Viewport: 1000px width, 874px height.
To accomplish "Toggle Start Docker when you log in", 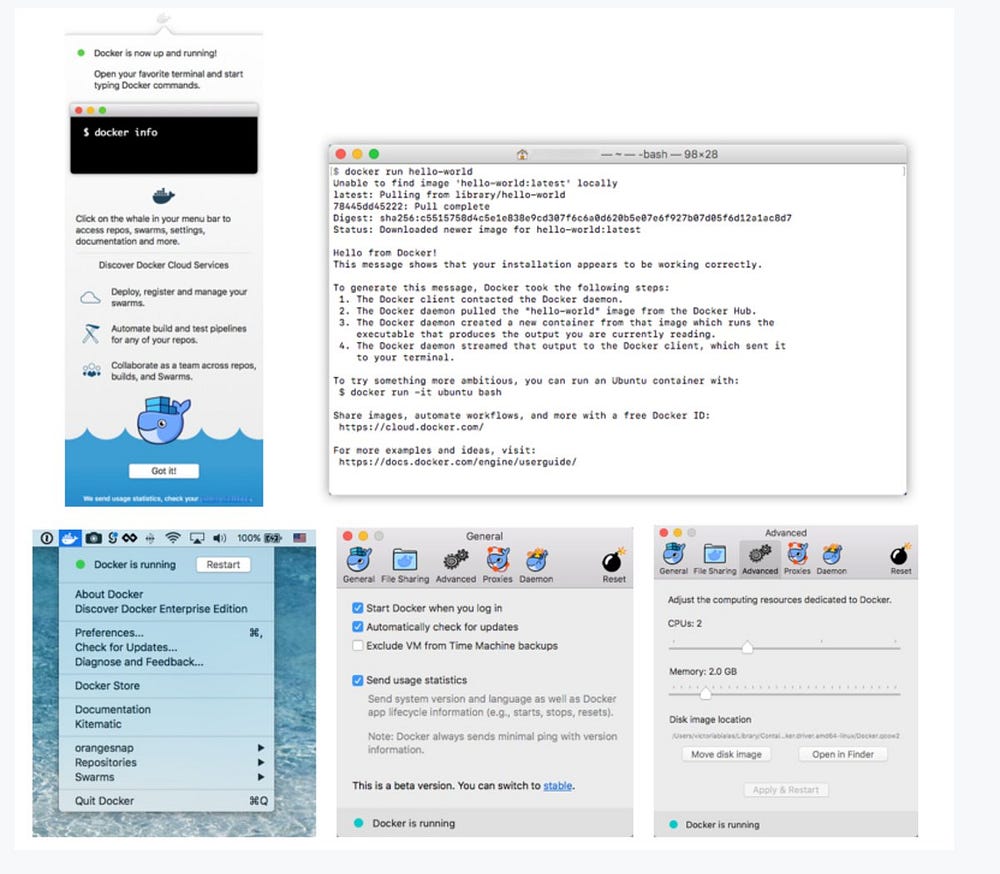I will (x=358, y=608).
